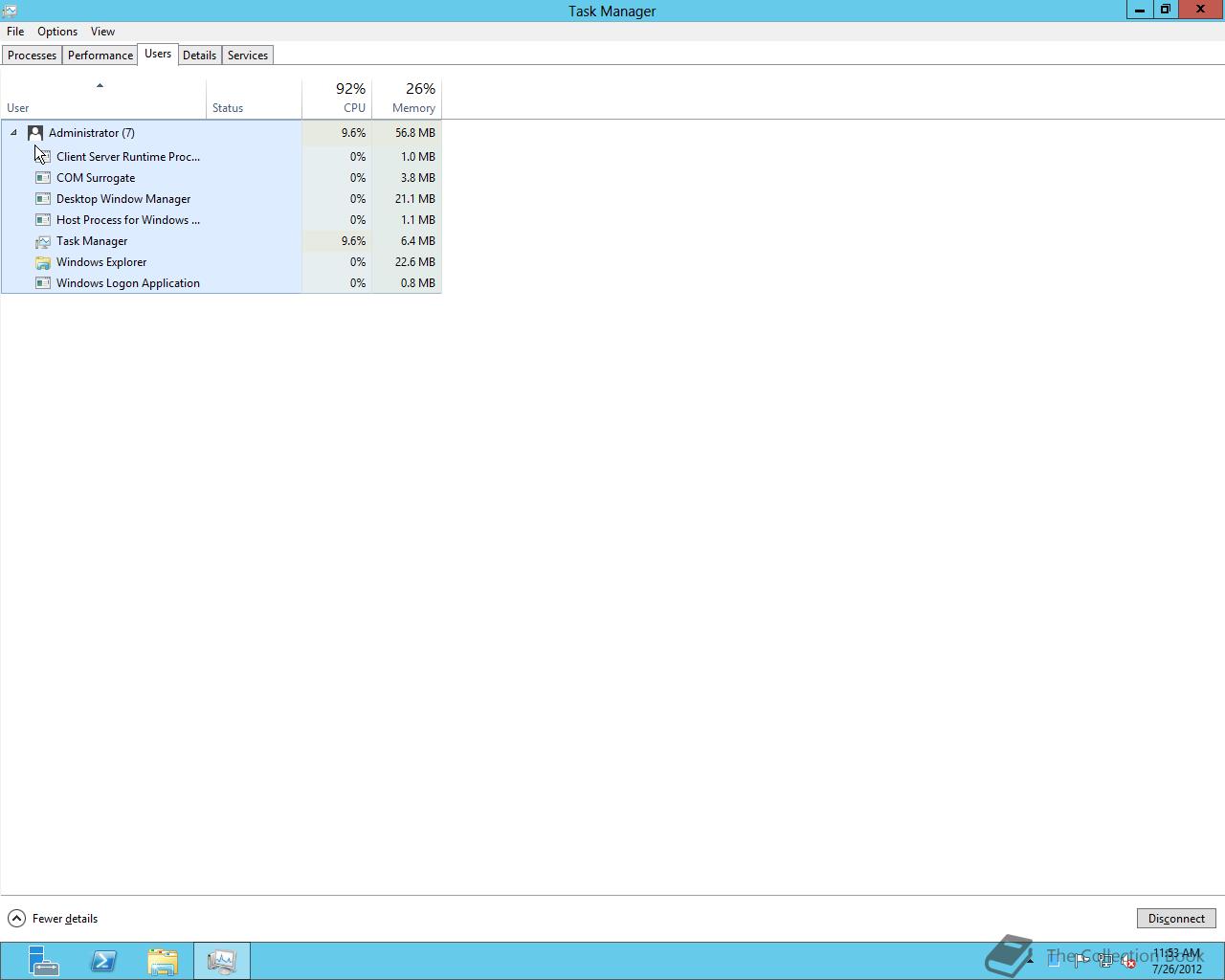
Task: Click the Windows Explorer folder icon in list
Action: point(43,262)
